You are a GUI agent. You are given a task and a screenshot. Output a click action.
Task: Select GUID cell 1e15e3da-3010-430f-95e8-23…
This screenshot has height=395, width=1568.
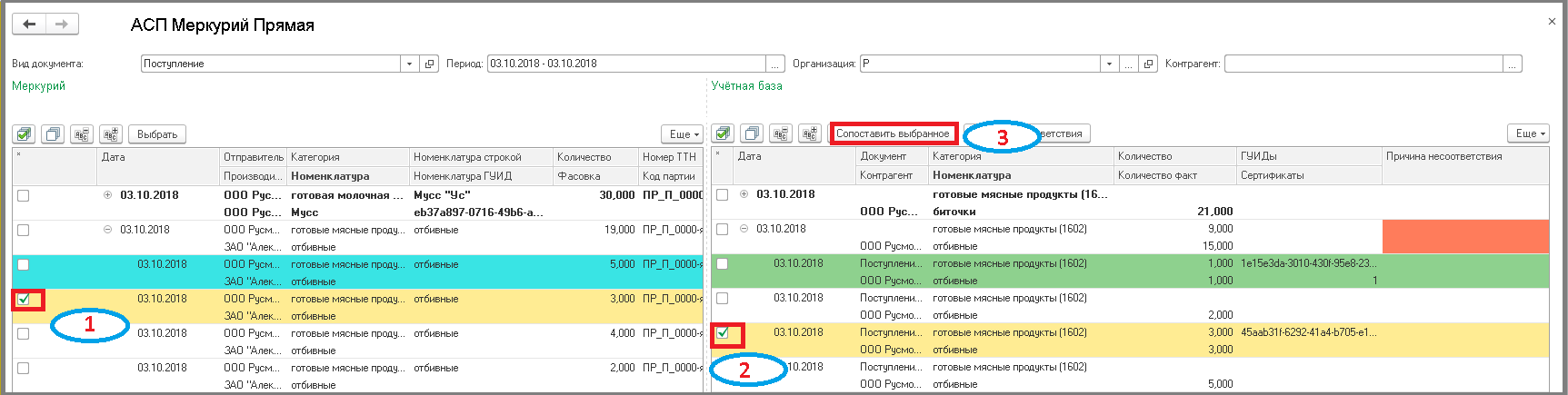[1309, 263]
